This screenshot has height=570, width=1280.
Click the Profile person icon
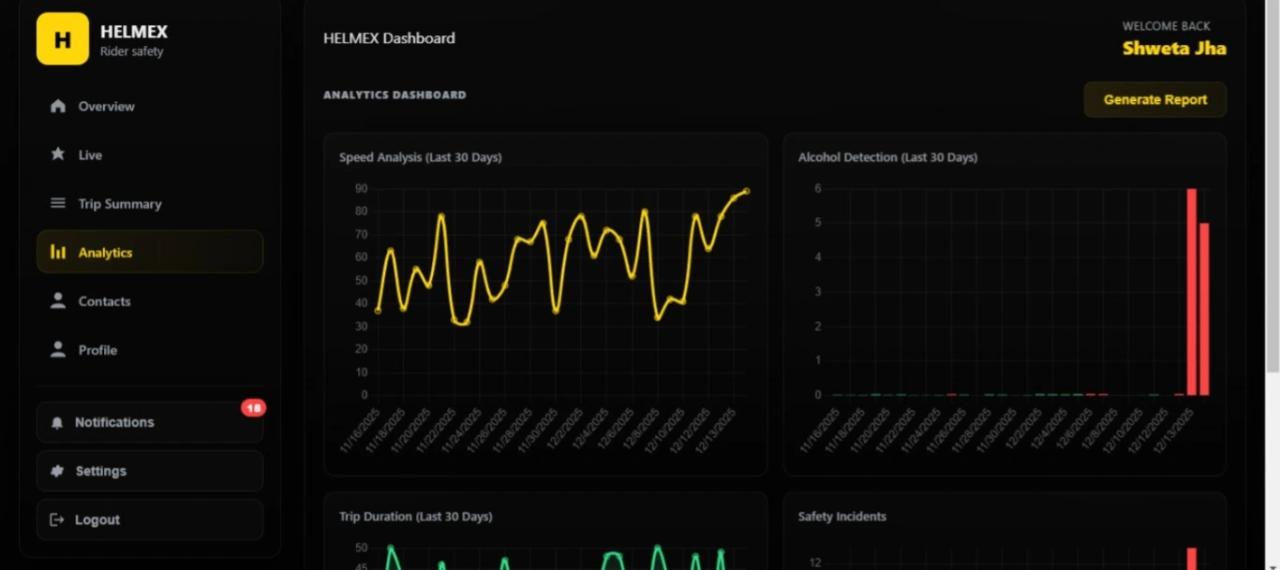click(x=58, y=350)
